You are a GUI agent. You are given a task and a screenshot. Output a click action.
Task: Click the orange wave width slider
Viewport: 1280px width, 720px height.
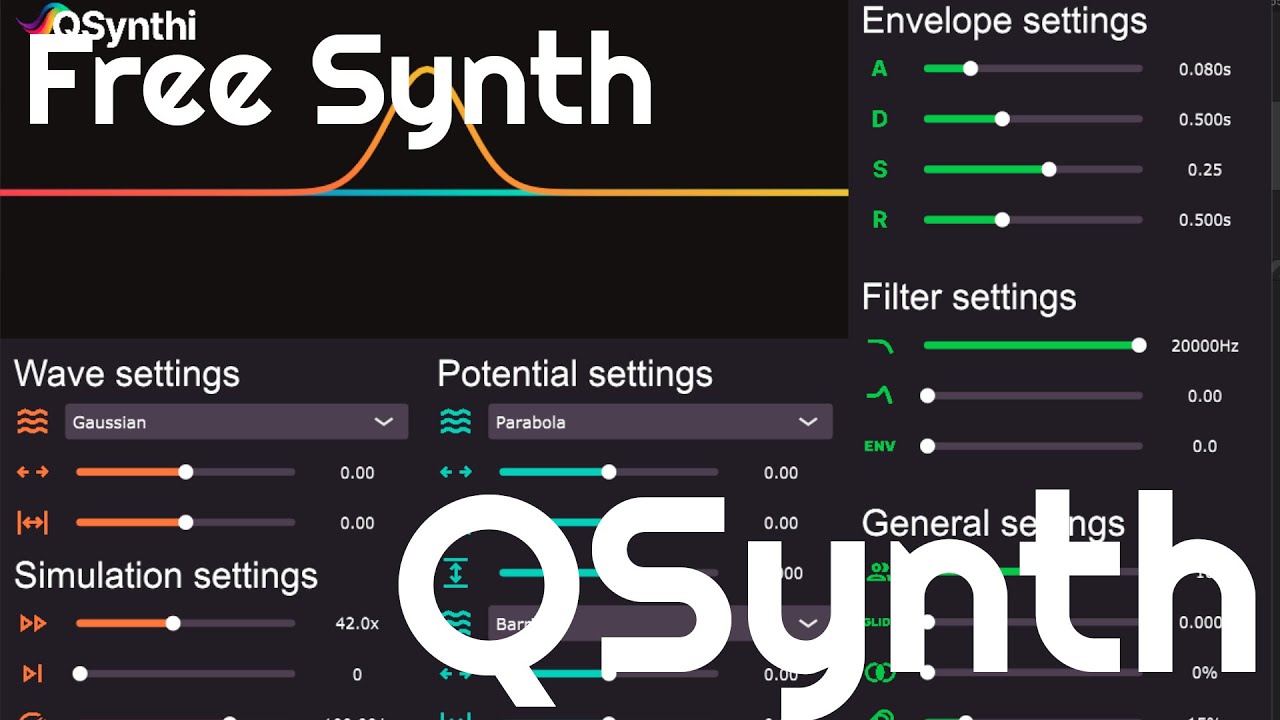[186, 522]
